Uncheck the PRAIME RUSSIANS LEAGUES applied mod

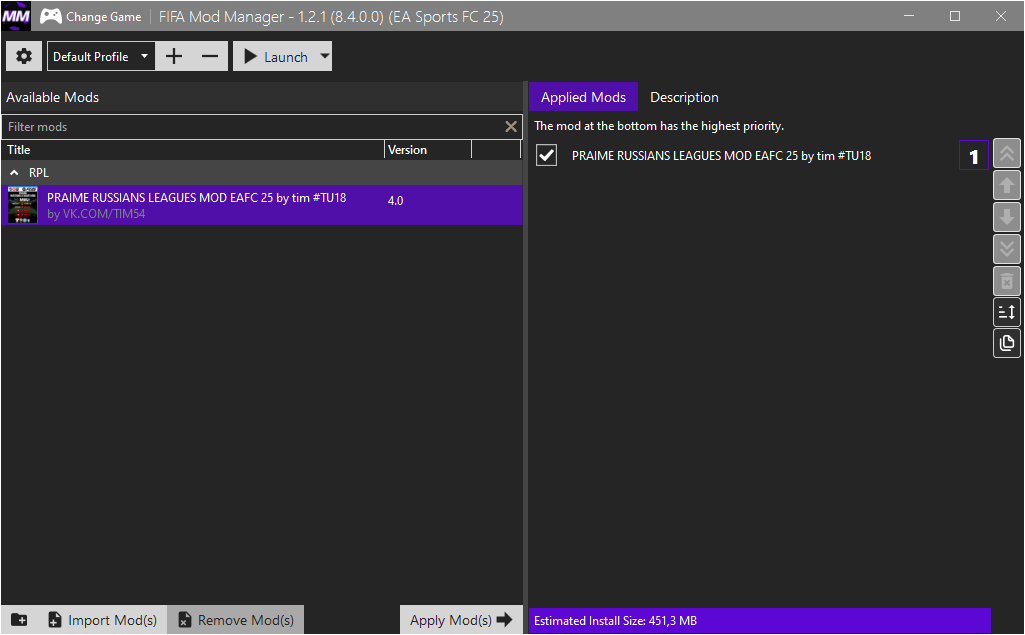(546, 156)
